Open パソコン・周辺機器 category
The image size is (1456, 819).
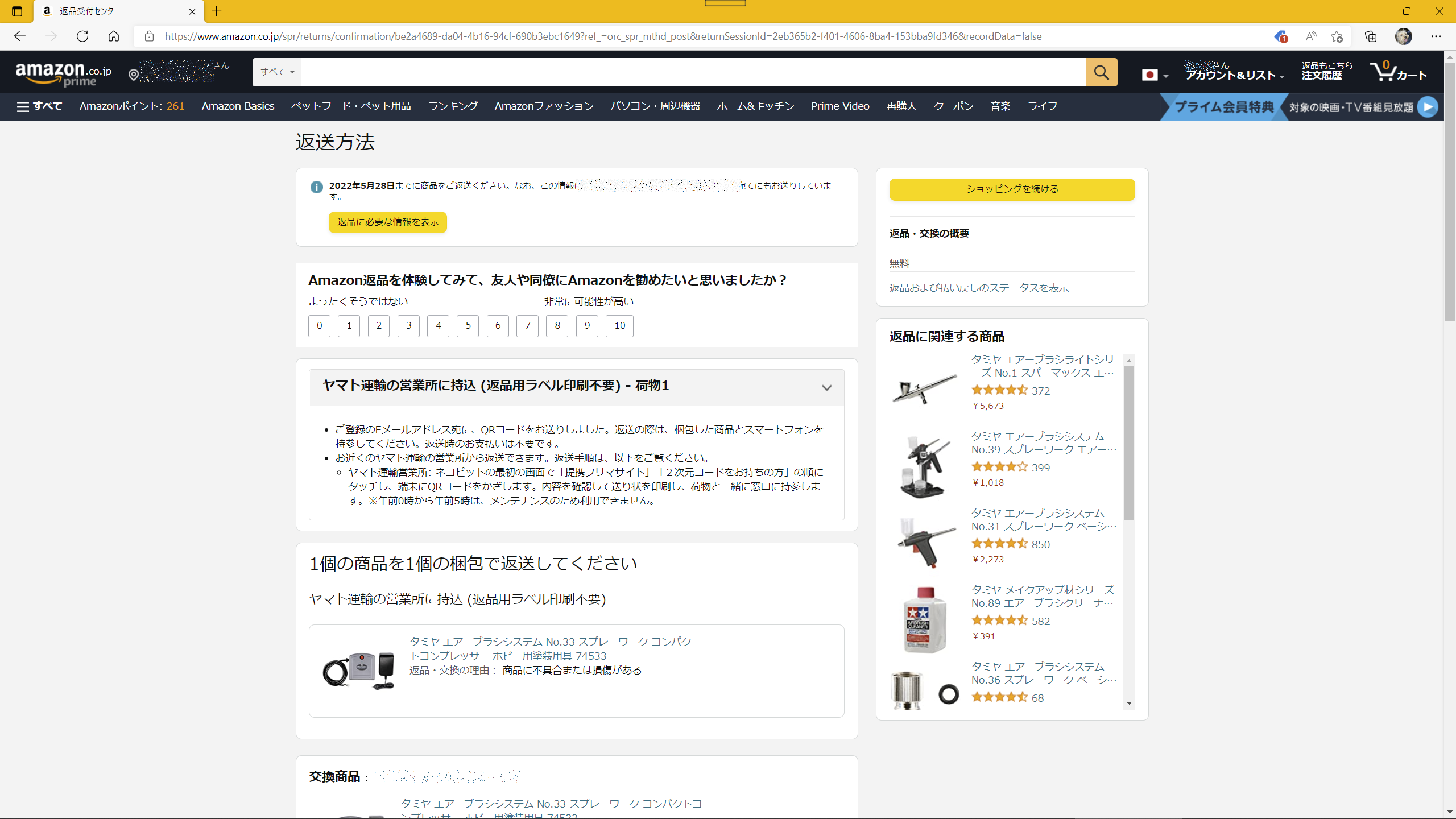(x=655, y=106)
